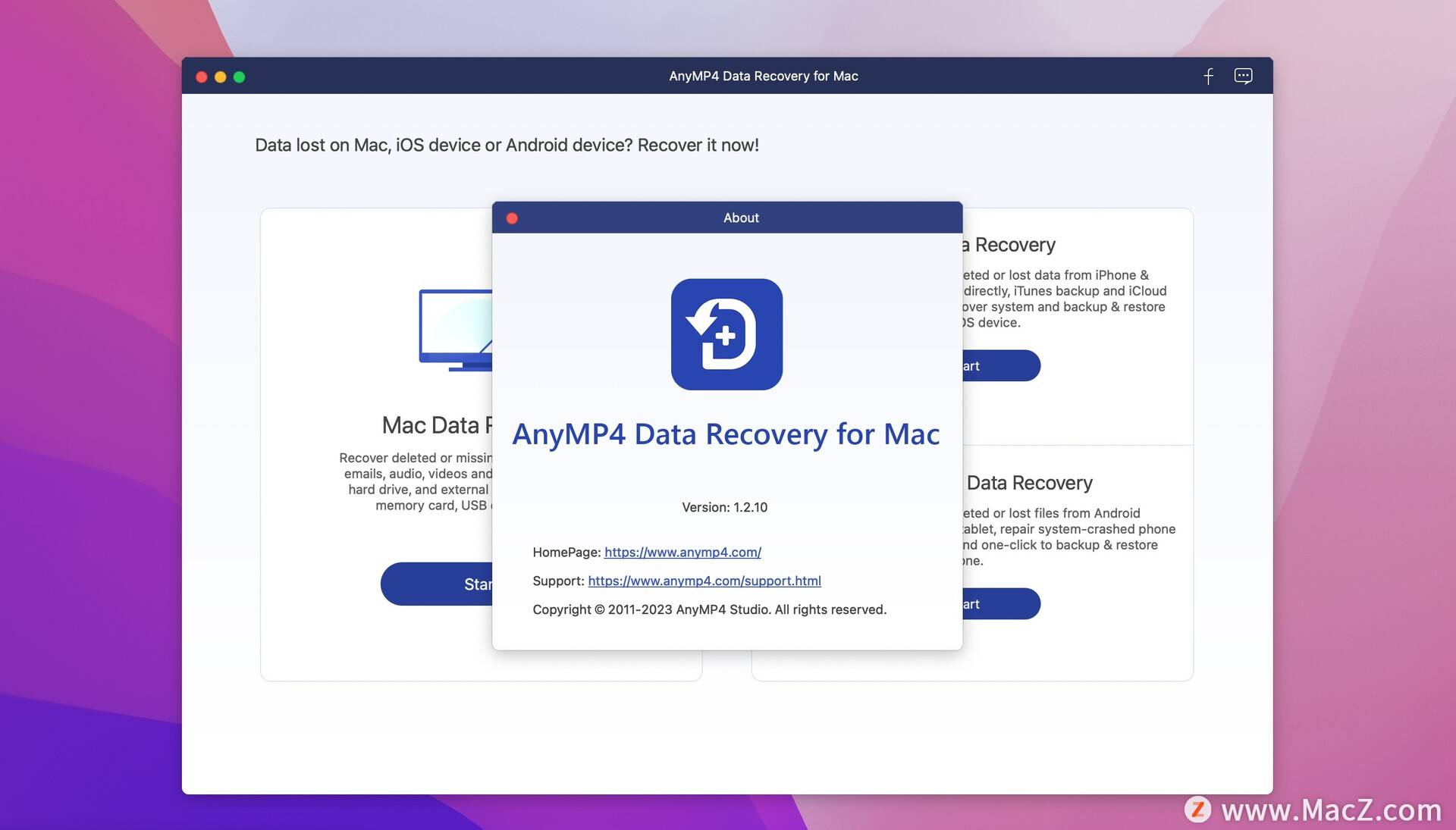Minimize main window with yellow button
Screen dimensions: 1456x830
pyautogui.click(x=221, y=77)
